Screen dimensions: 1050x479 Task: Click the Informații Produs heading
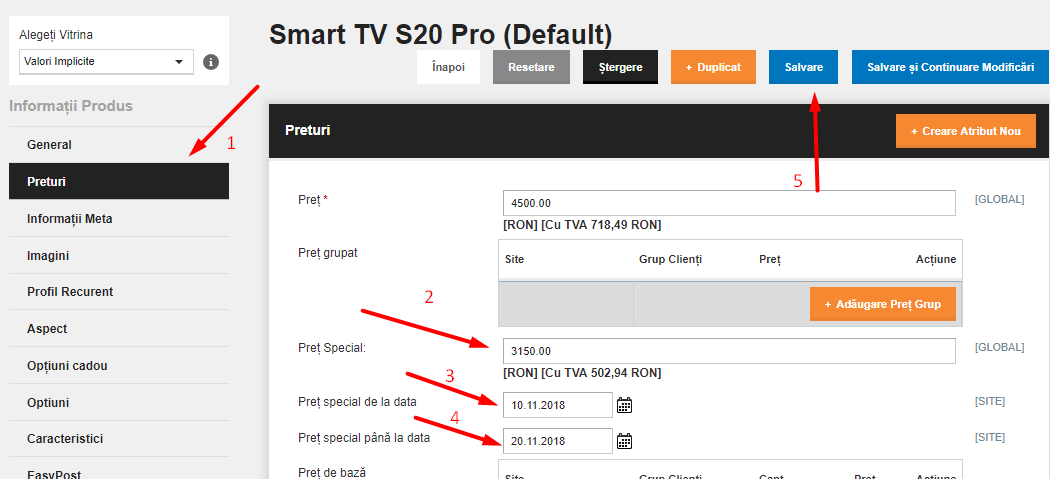(x=71, y=106)
